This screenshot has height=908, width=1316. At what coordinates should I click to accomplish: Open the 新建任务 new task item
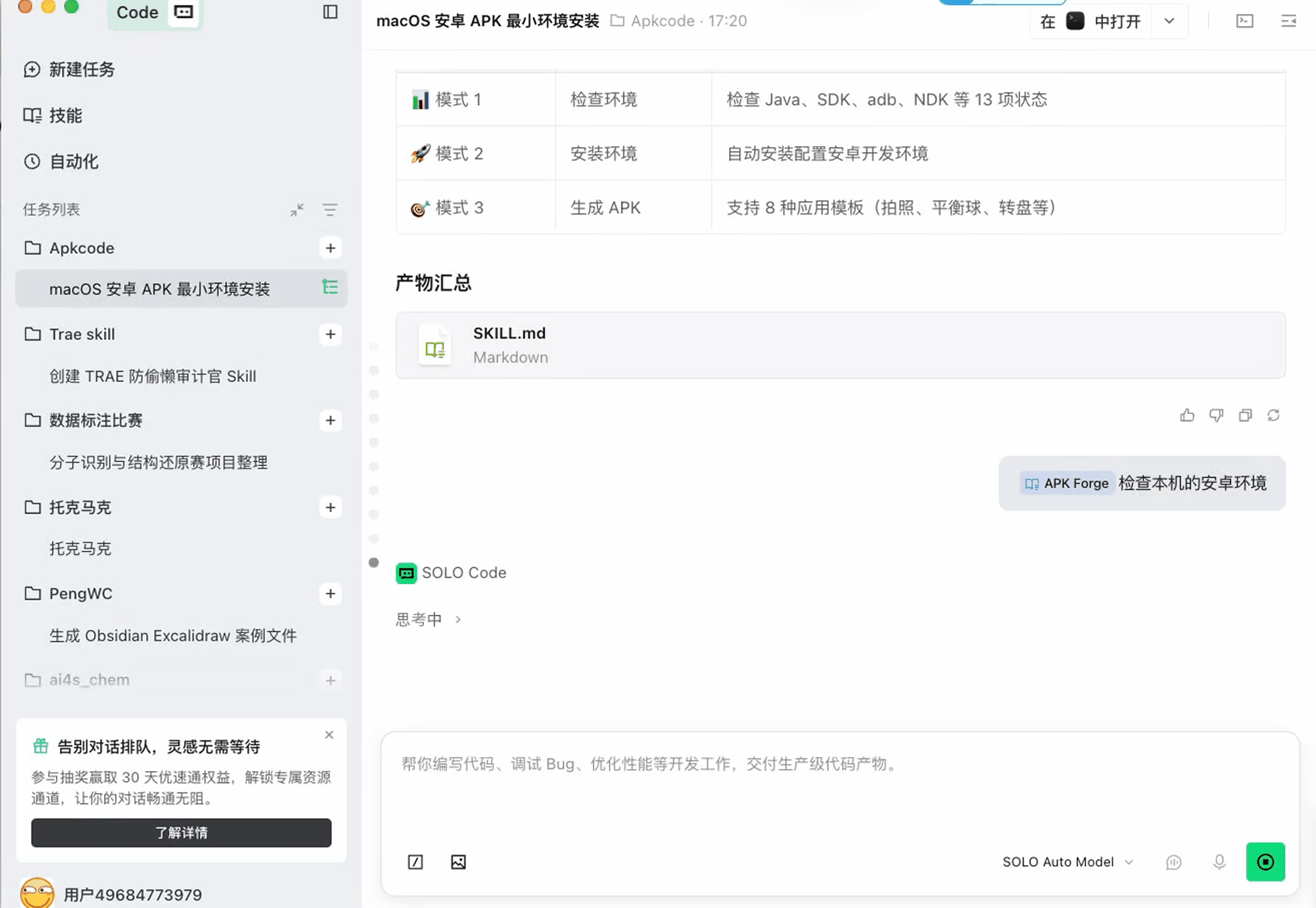[69, 69]
